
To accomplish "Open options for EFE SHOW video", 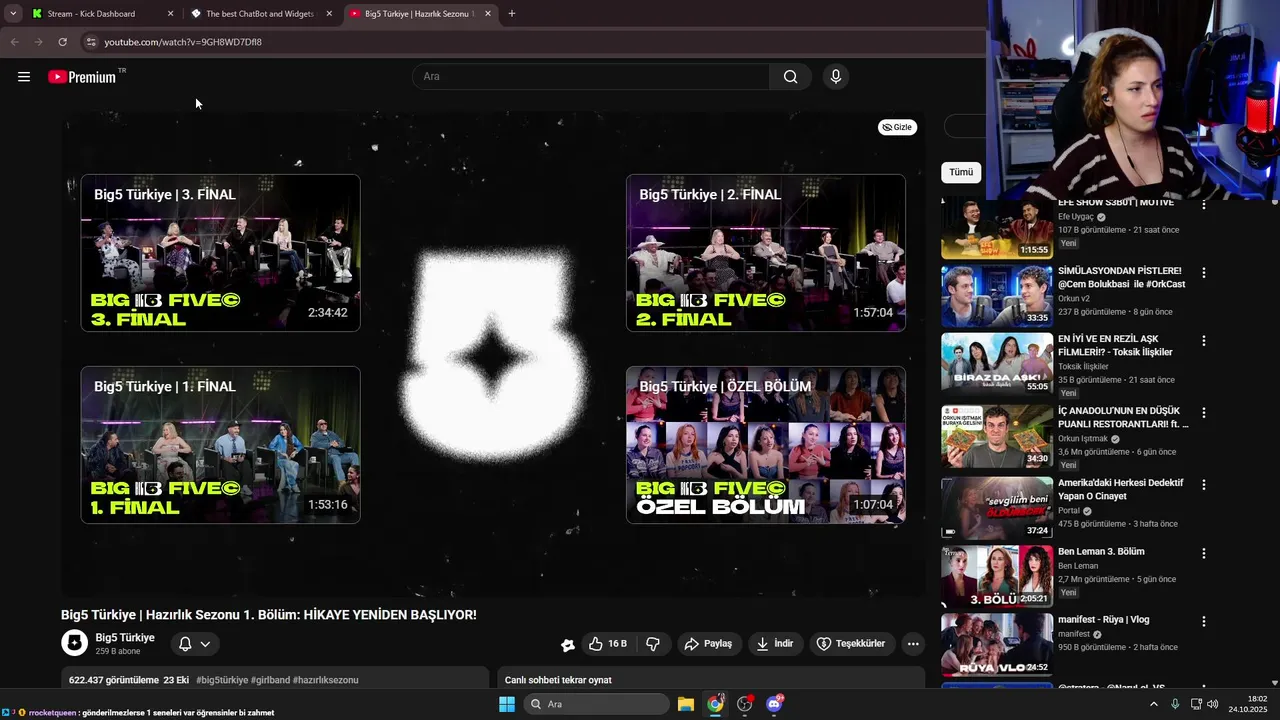I will (1204, 205).
